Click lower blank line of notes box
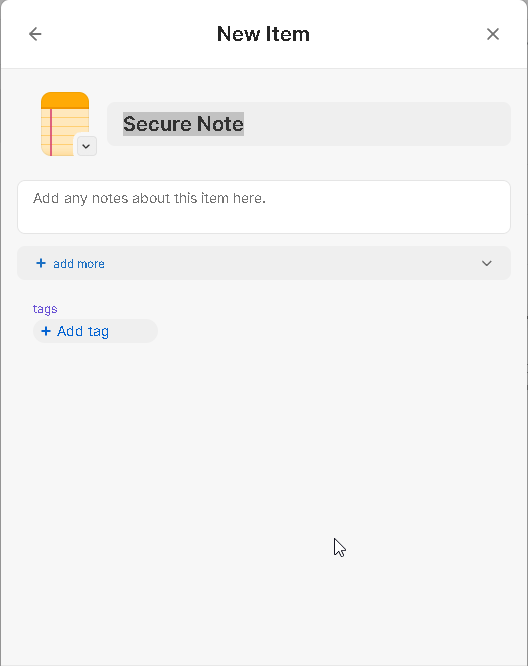Screen dimensions: 528x666 point(264,221)
